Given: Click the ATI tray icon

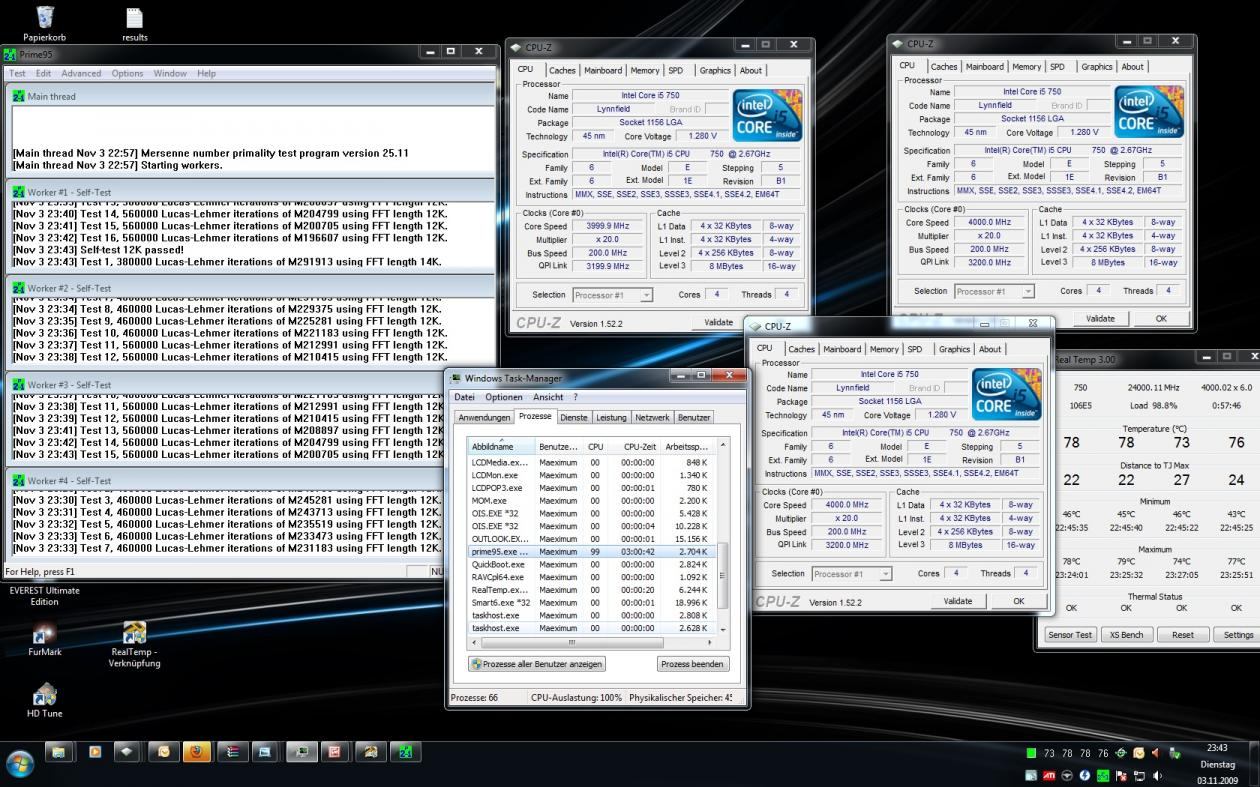Looking at the screenshot, I should (1049, 775).
